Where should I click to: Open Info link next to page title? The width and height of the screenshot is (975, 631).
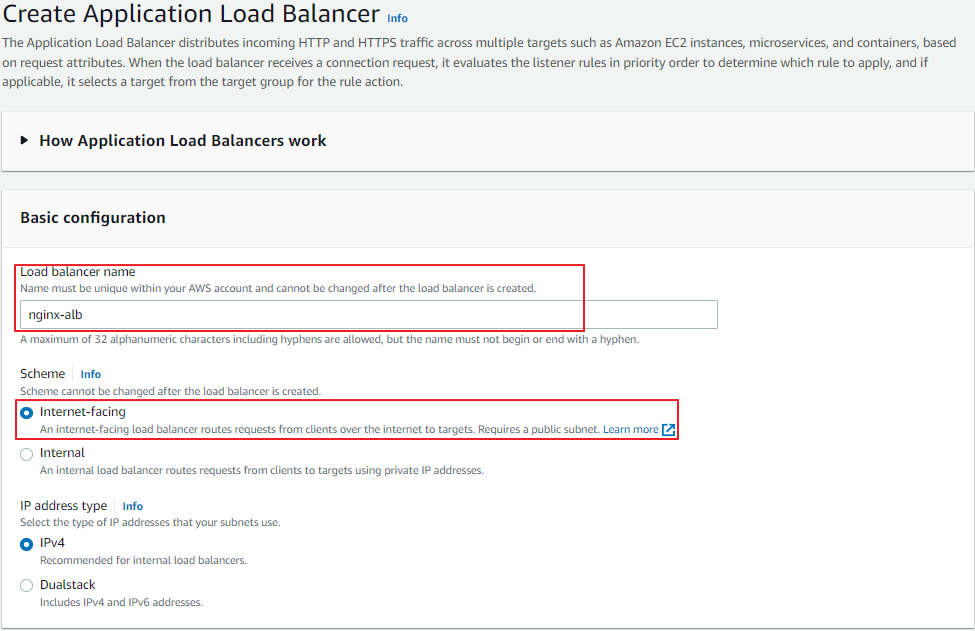pyautogui.click(x=397, y=18)
